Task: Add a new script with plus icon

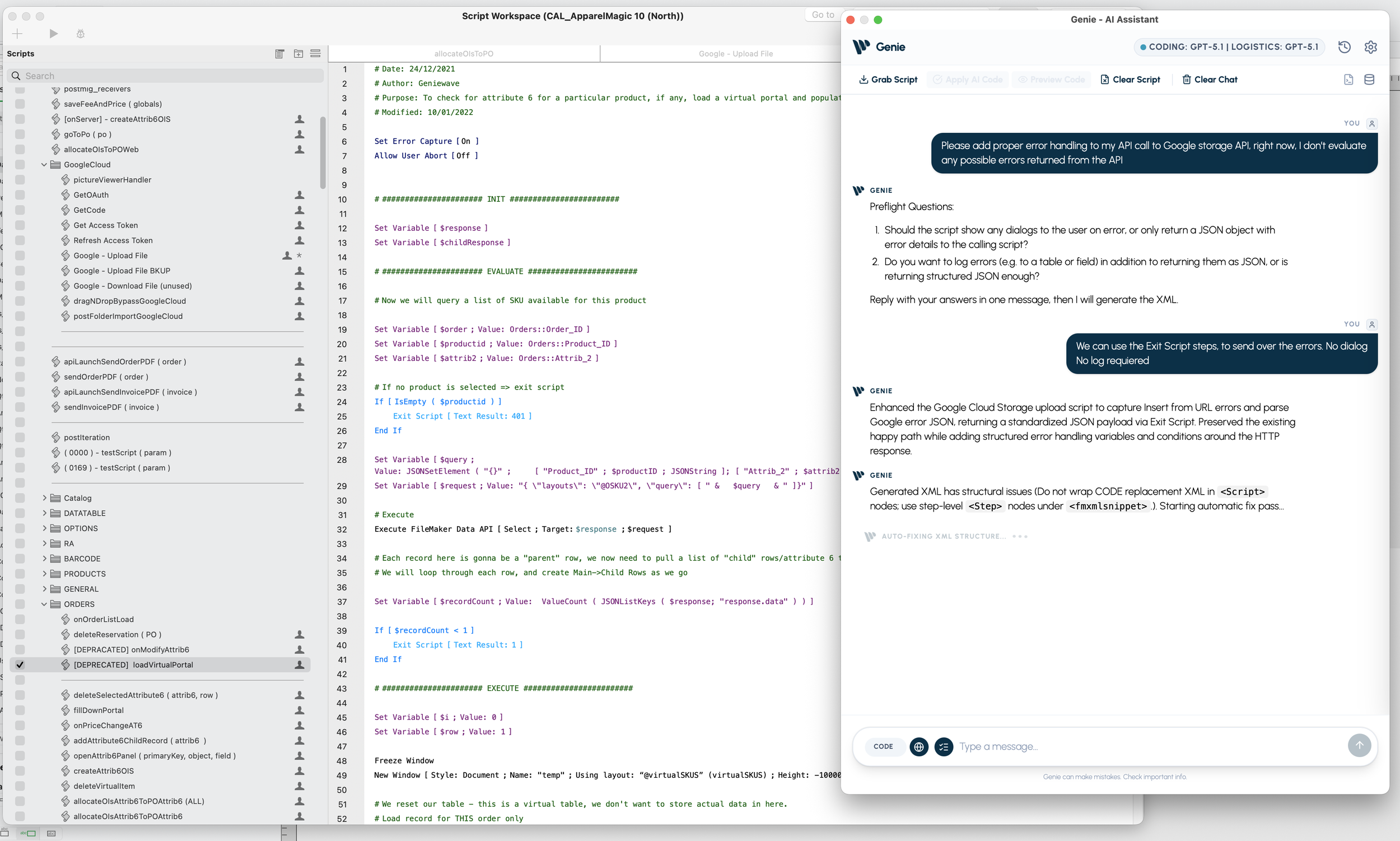Action: point(17,34)
